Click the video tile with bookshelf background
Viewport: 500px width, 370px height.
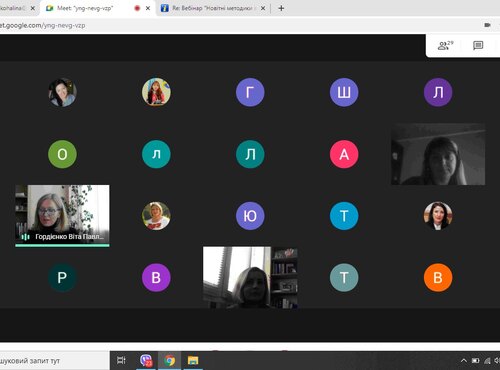coord(250,277)
